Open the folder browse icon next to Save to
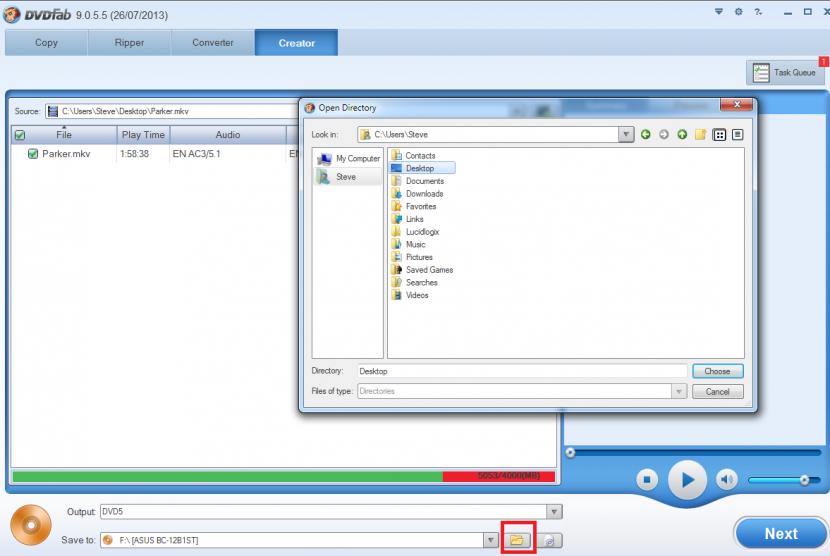 [517, 540]
